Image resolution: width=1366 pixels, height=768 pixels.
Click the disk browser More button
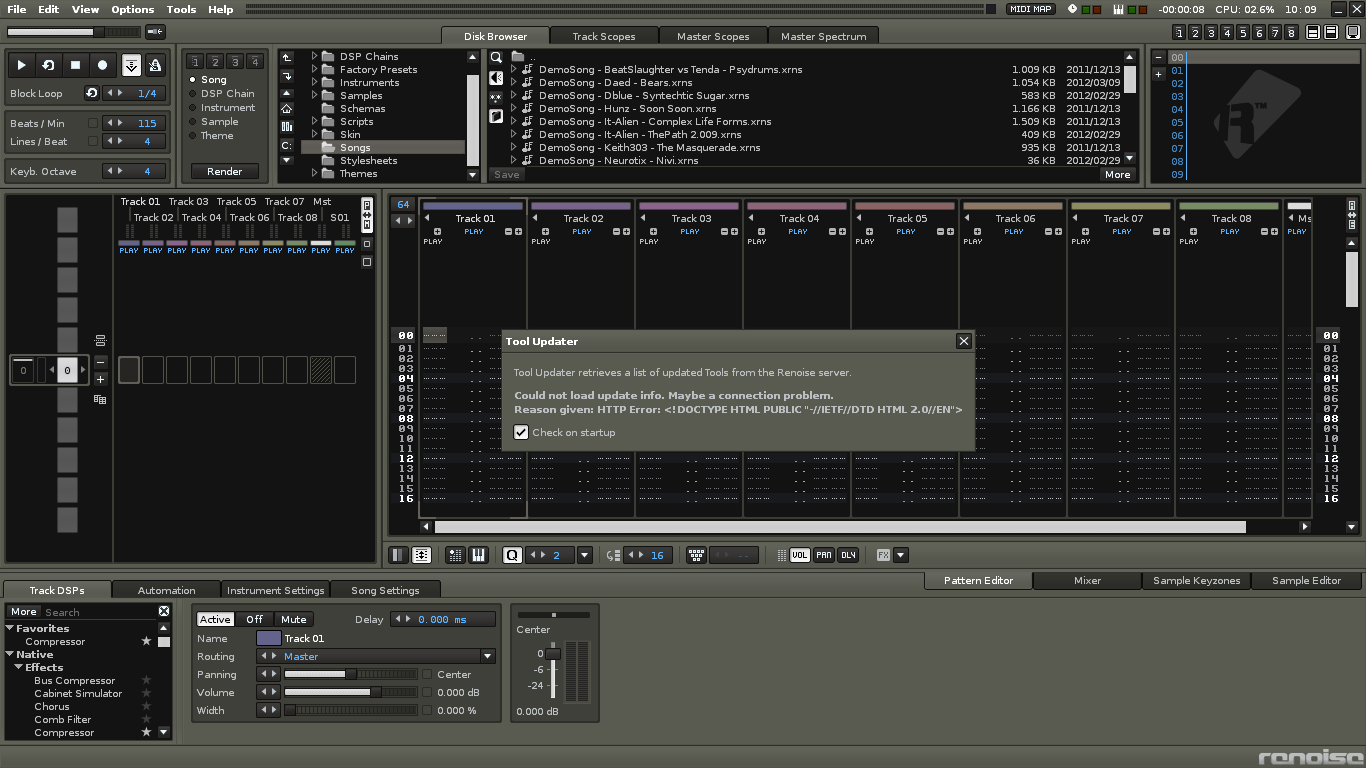point(1117,174)
